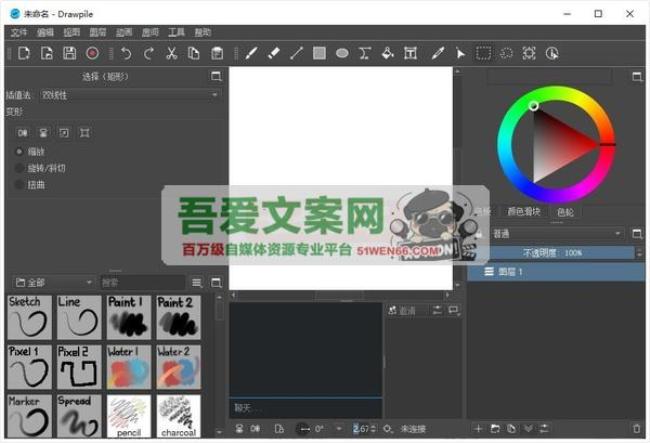Pick the ellipse shape tool
Image resolution: width=650 pixels, height=443 pixels.
(x=342, y=53)
